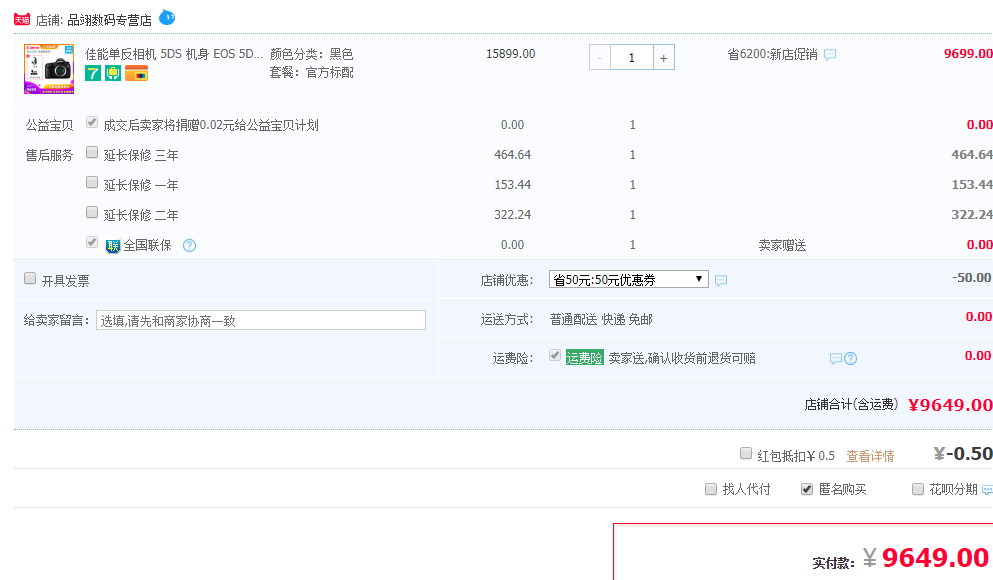Click the green 7-day return badge icon
The width and height of the screenshot is (993, 580).
[93, 73]
